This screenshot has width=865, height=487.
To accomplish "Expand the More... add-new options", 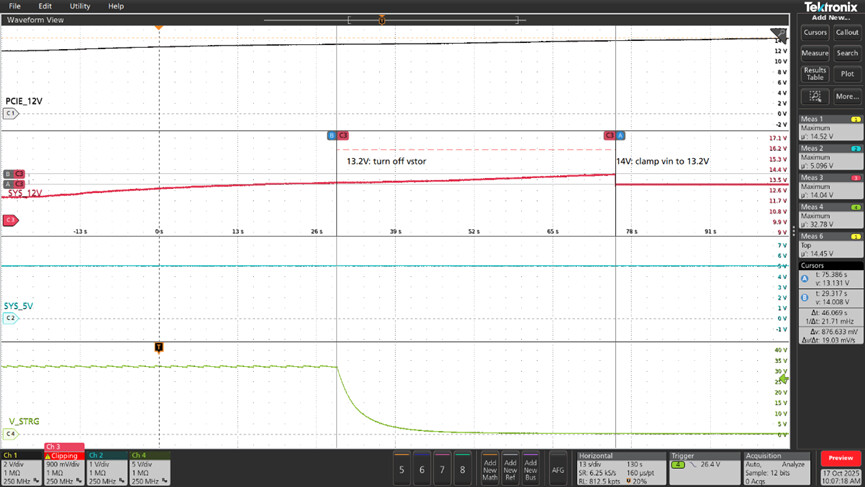I will coord(847,96).
